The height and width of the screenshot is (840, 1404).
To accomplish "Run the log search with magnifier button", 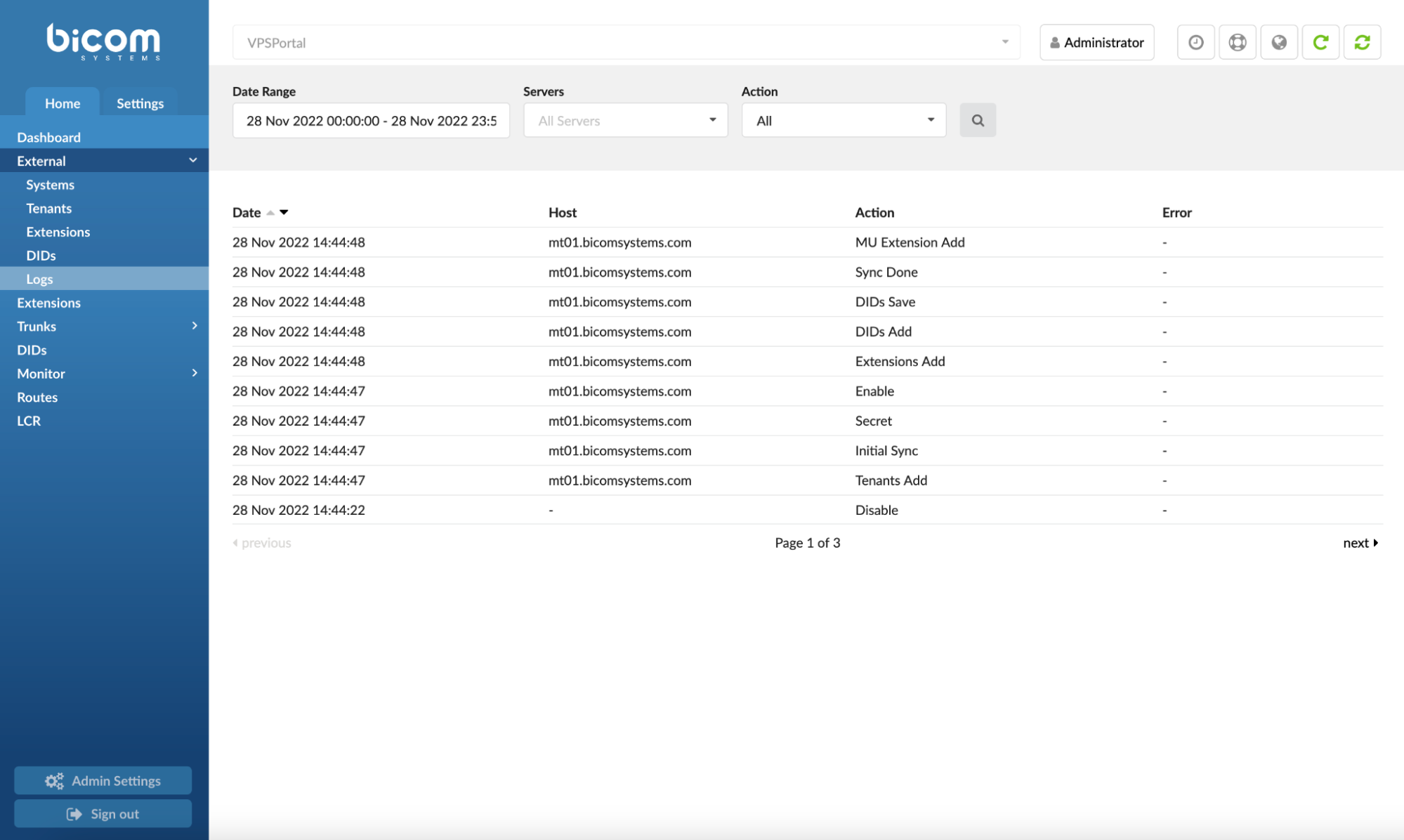I will click(978, 120).
